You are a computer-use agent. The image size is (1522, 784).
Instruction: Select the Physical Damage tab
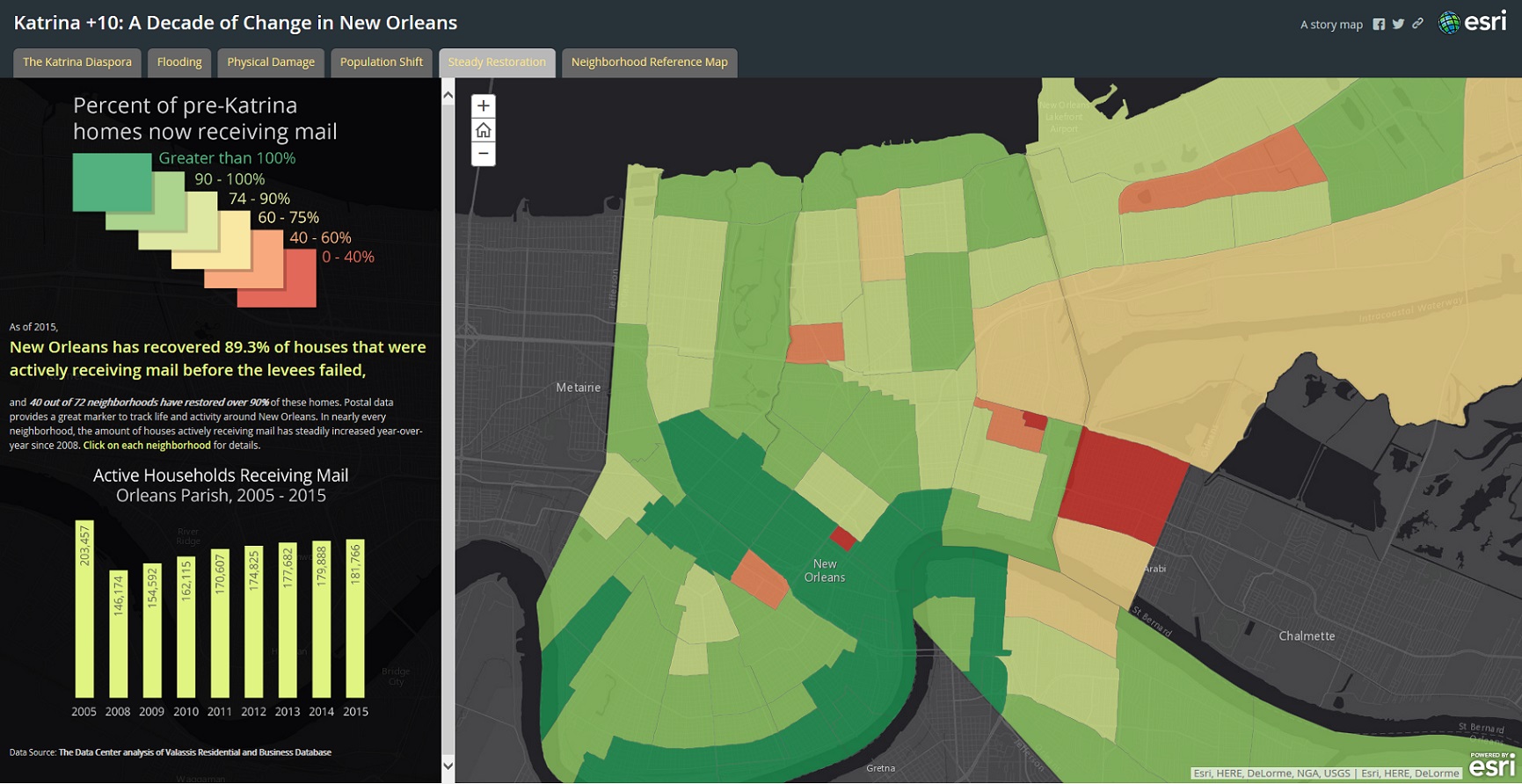point(271,62)
